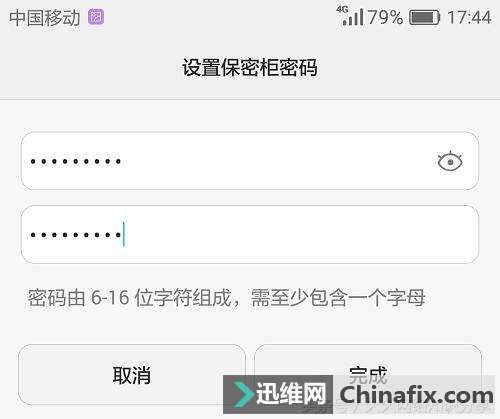Click the 迅维网 watermark logo
500x419 pixels.
(x=278, y=394)
